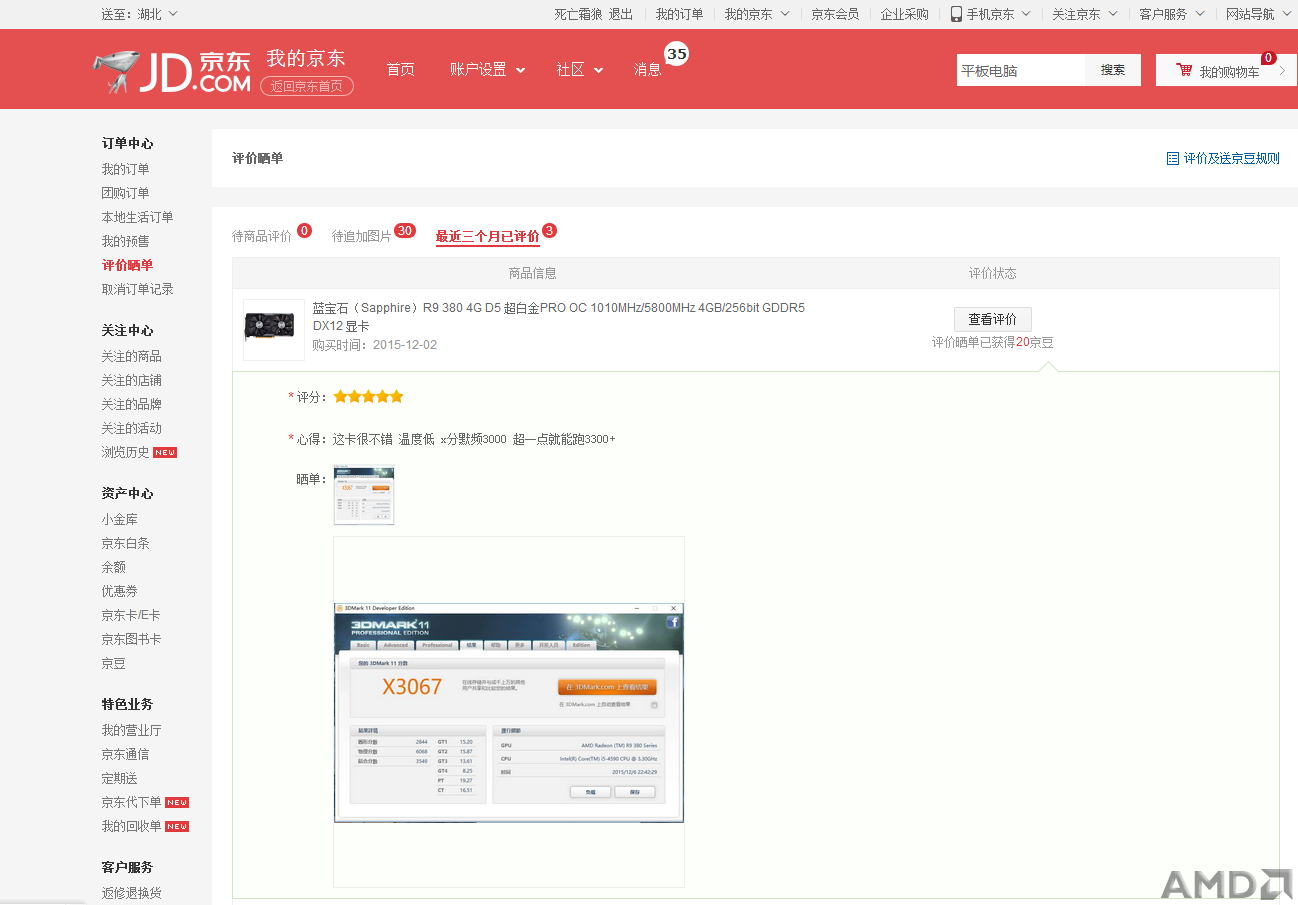Open 关注的活动 in the sidebar
1298x905 pixels.
click(x=131, y=428)
